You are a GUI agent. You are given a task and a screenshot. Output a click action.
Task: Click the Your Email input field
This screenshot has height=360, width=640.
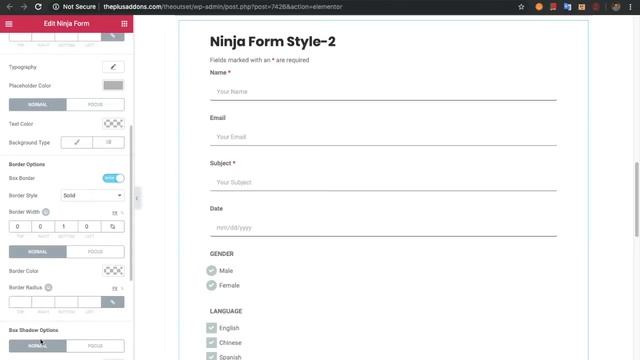click(x=383, y=137)
